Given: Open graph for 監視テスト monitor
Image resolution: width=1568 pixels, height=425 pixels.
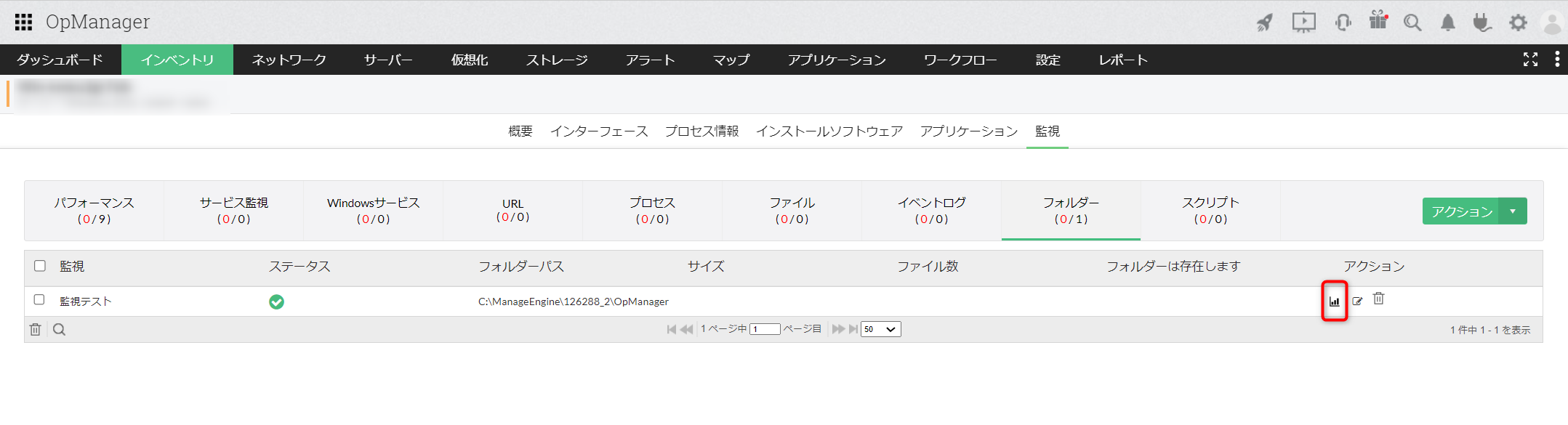Looking at the screenshot, I should [x=1334, y=301].
